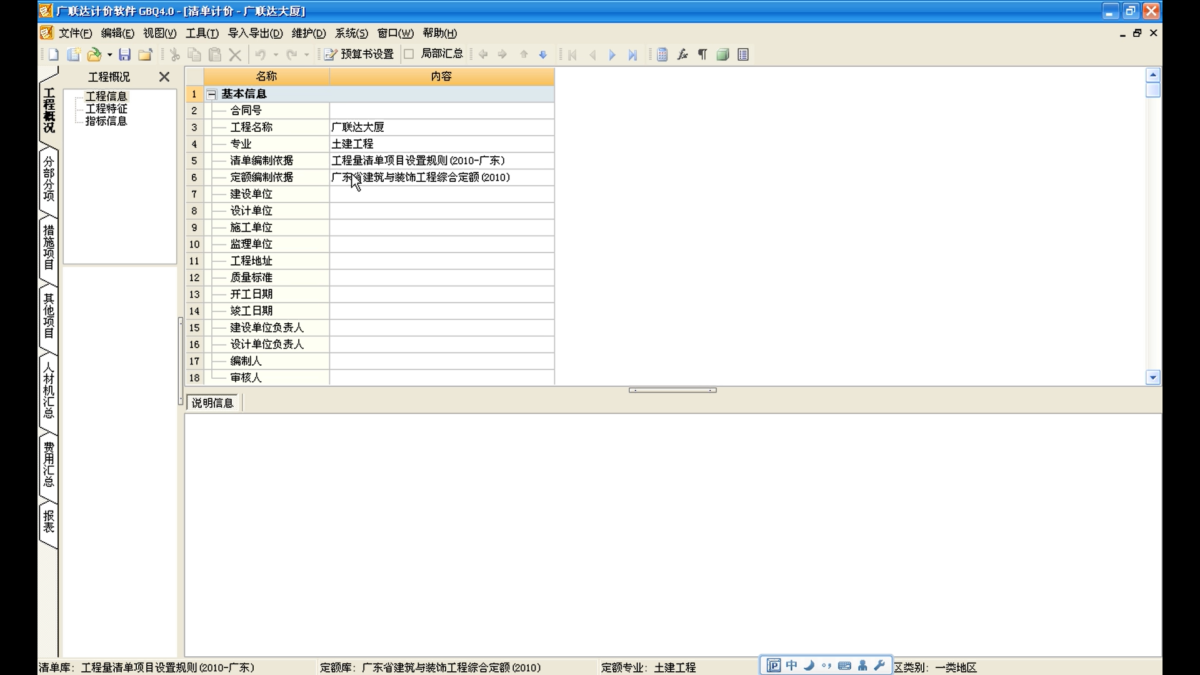Switch to the 人材机汇总 side tab

[49, 390]
